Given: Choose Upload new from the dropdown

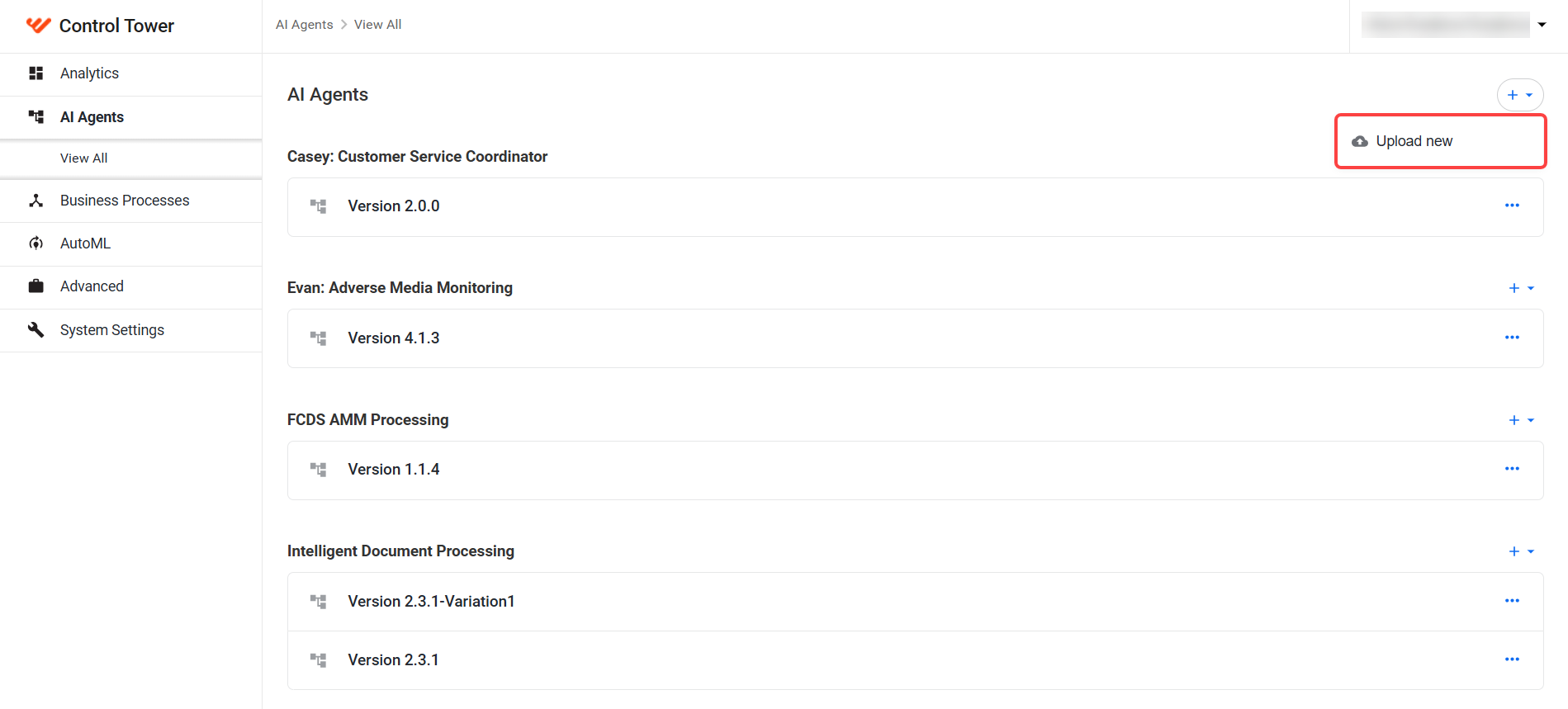Looking at the screenshot, I should point(1440,141).
